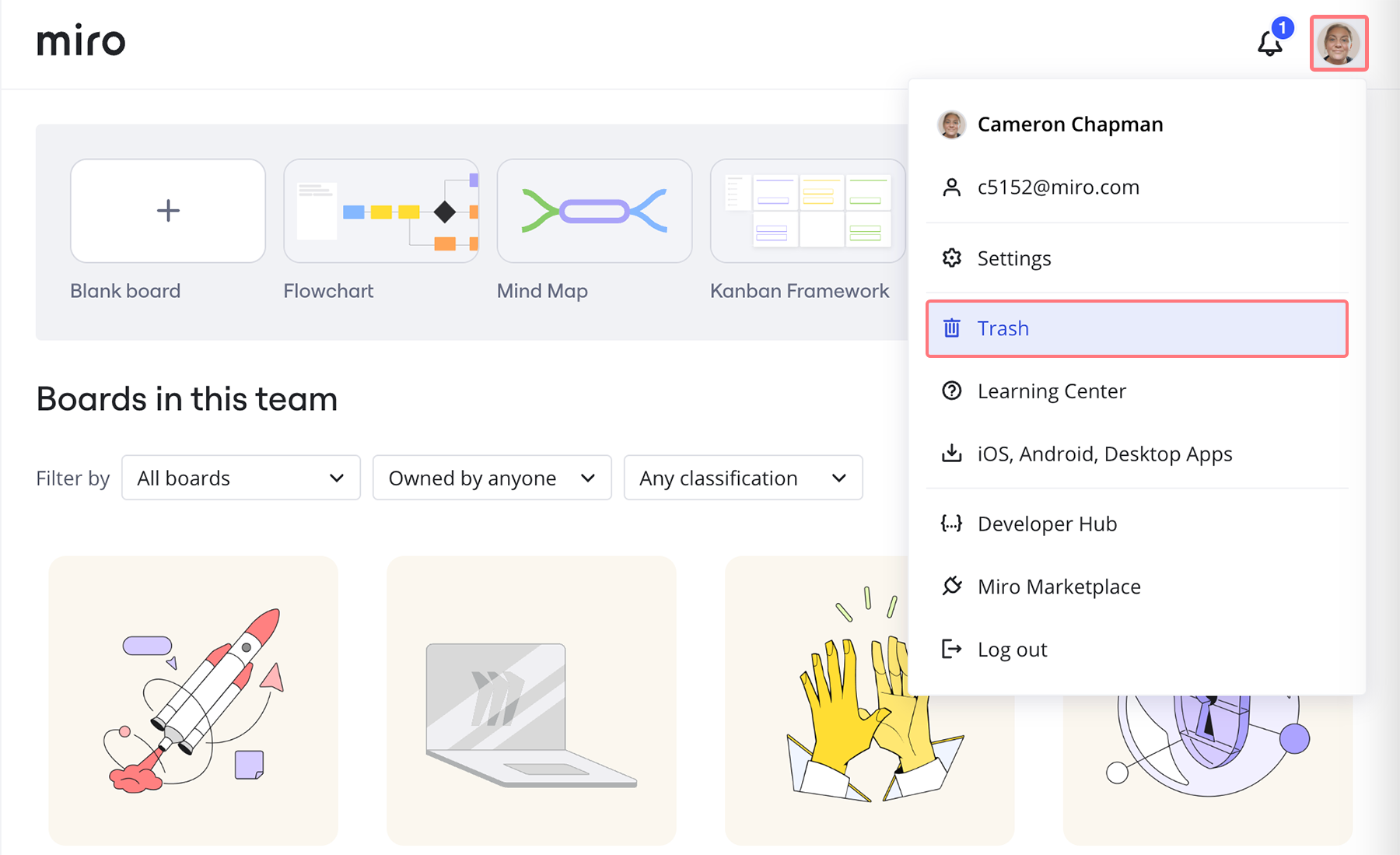Click the Flowchart label
This screenshot has width=1400, height=855.
point(328,291)
